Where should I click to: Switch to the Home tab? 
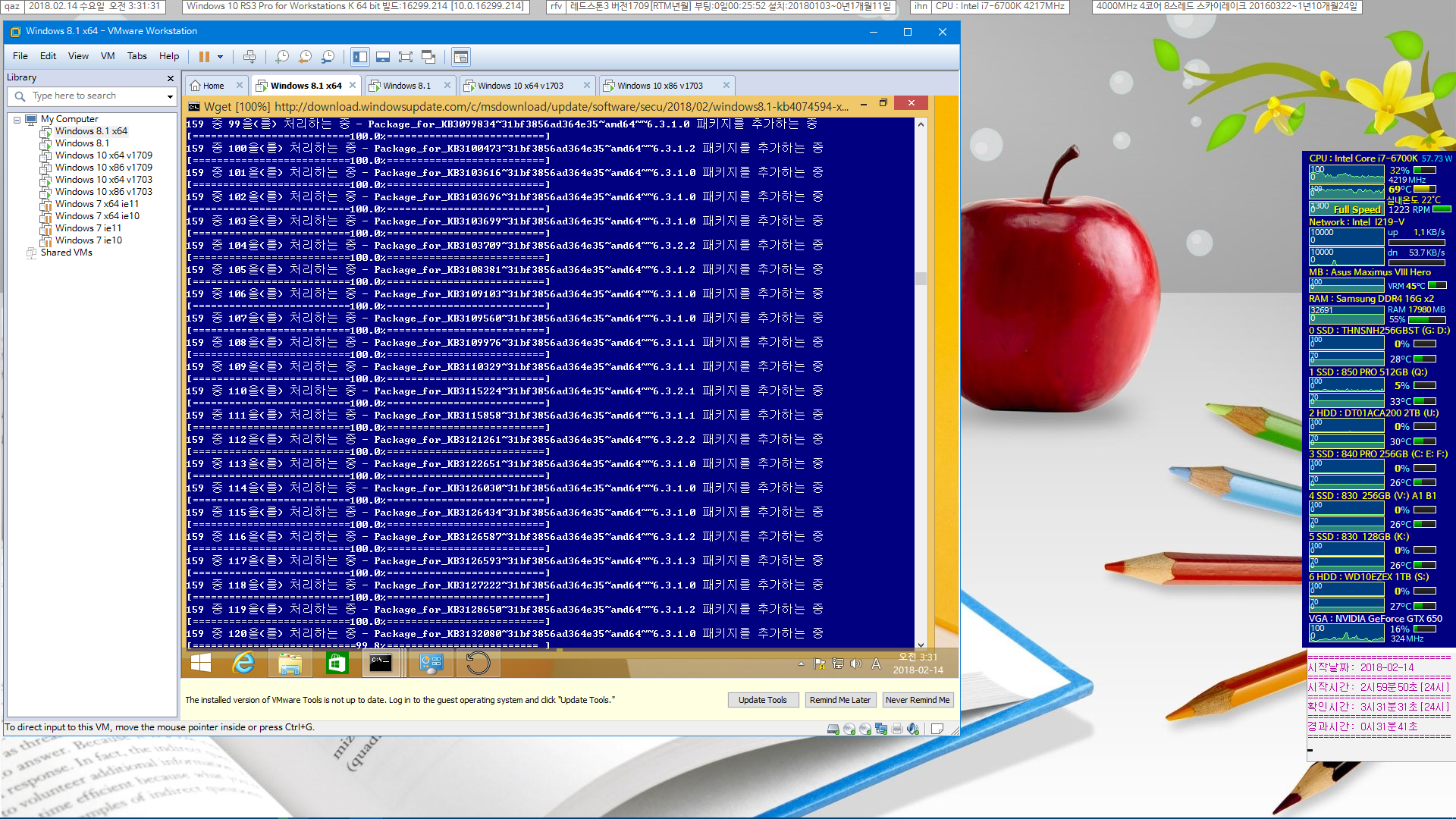click(x=214, y=86)
